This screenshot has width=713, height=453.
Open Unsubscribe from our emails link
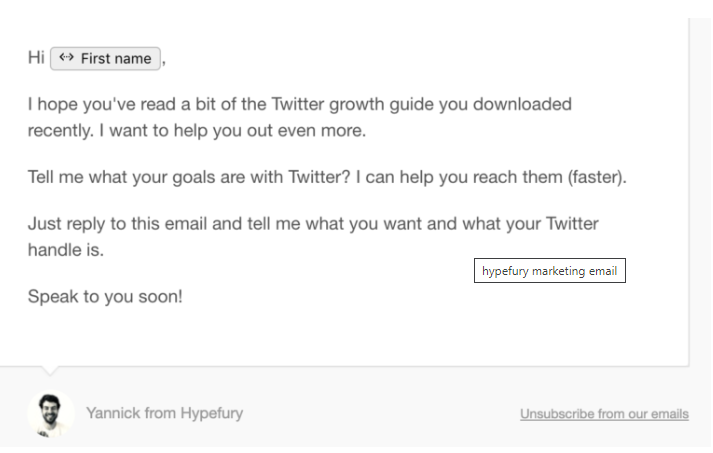pyautogui.click(x=604, y=414)
